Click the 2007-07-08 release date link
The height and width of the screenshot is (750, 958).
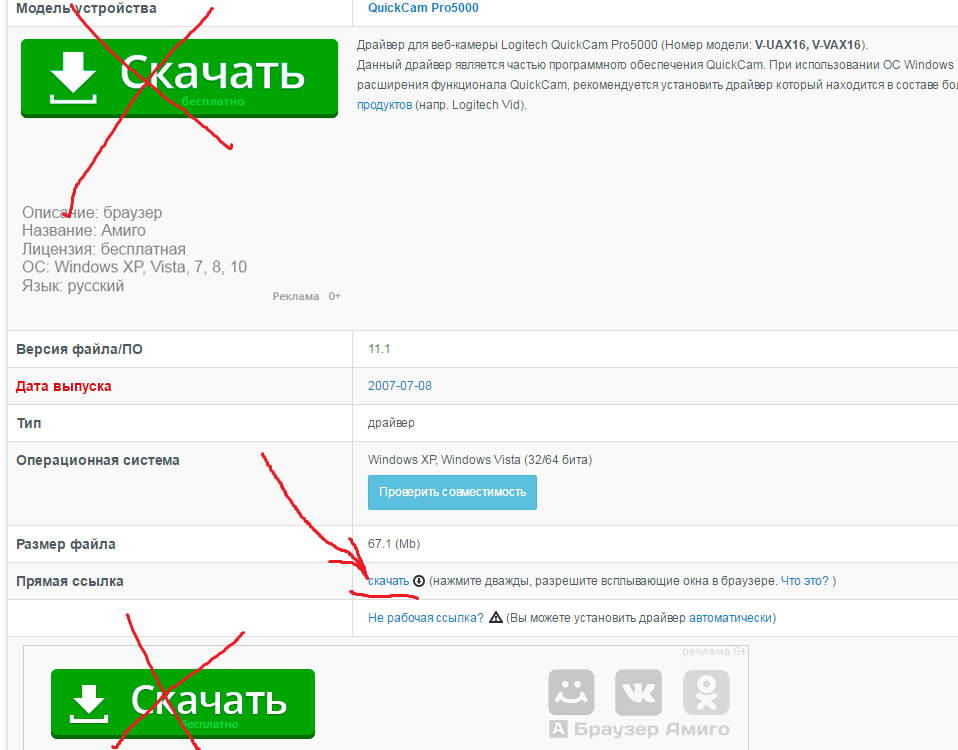400,386
